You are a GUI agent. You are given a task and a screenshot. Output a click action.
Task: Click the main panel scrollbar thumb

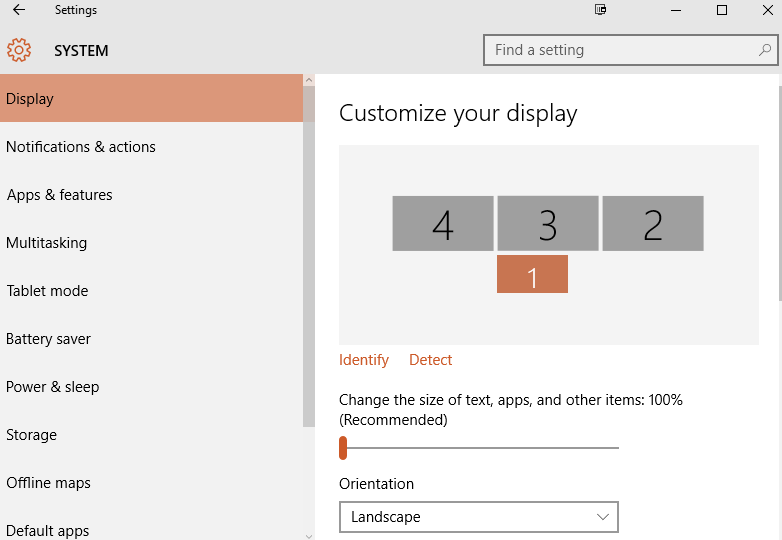pos(780,193)
